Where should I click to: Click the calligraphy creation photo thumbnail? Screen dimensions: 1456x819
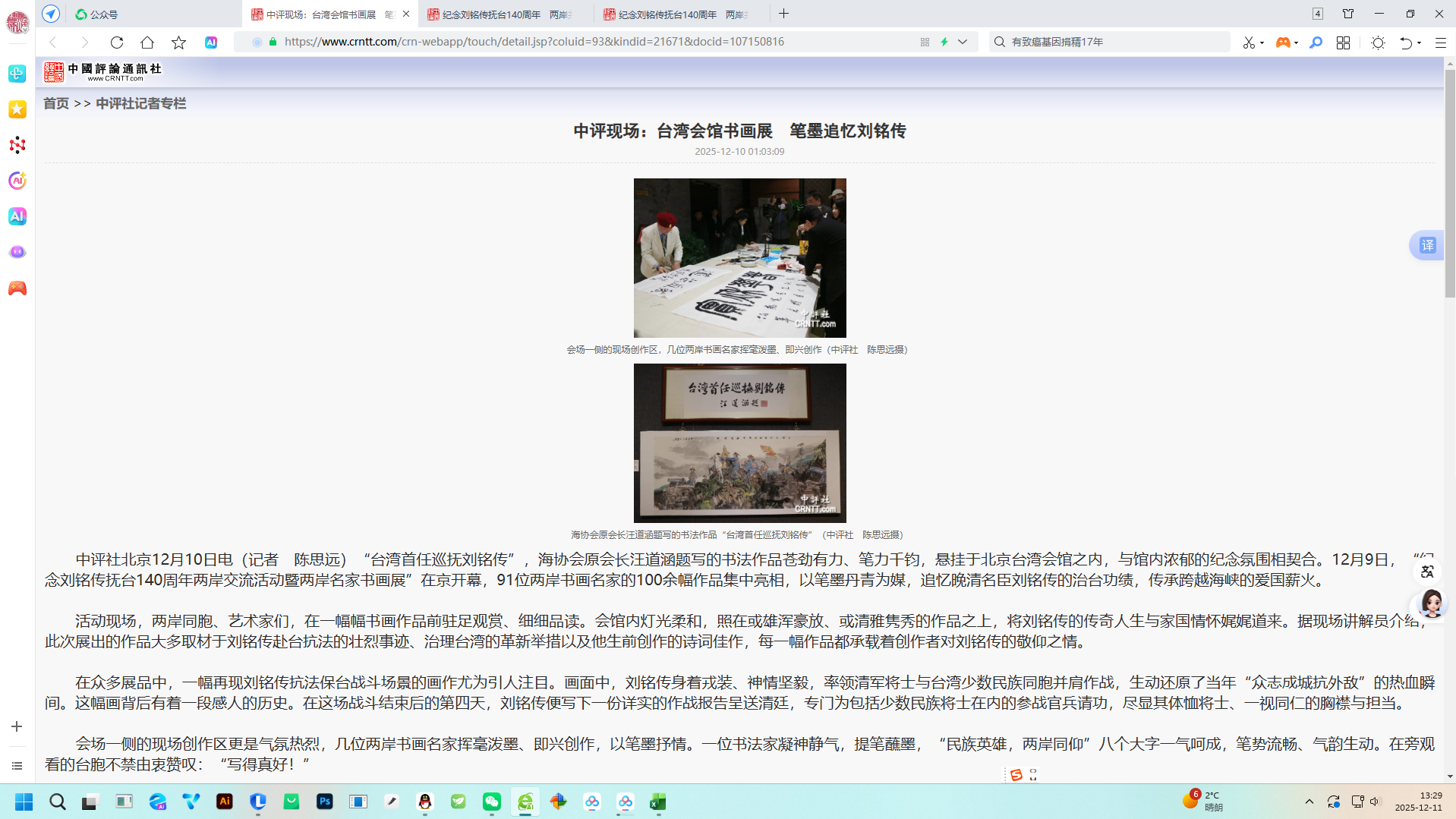tap(739, 258)
